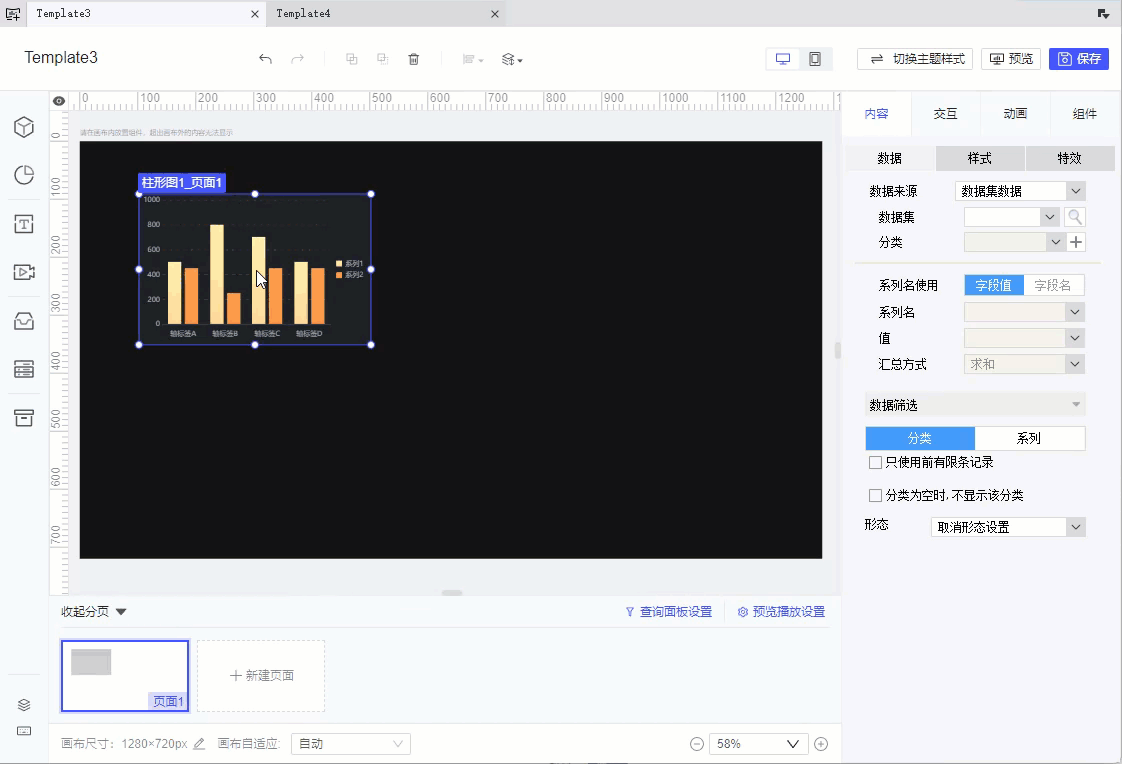Screen dimensions: 1122x764
Task: Open the 样式 sub-tab
Action: pyautogui.click(x=979, y=158)
